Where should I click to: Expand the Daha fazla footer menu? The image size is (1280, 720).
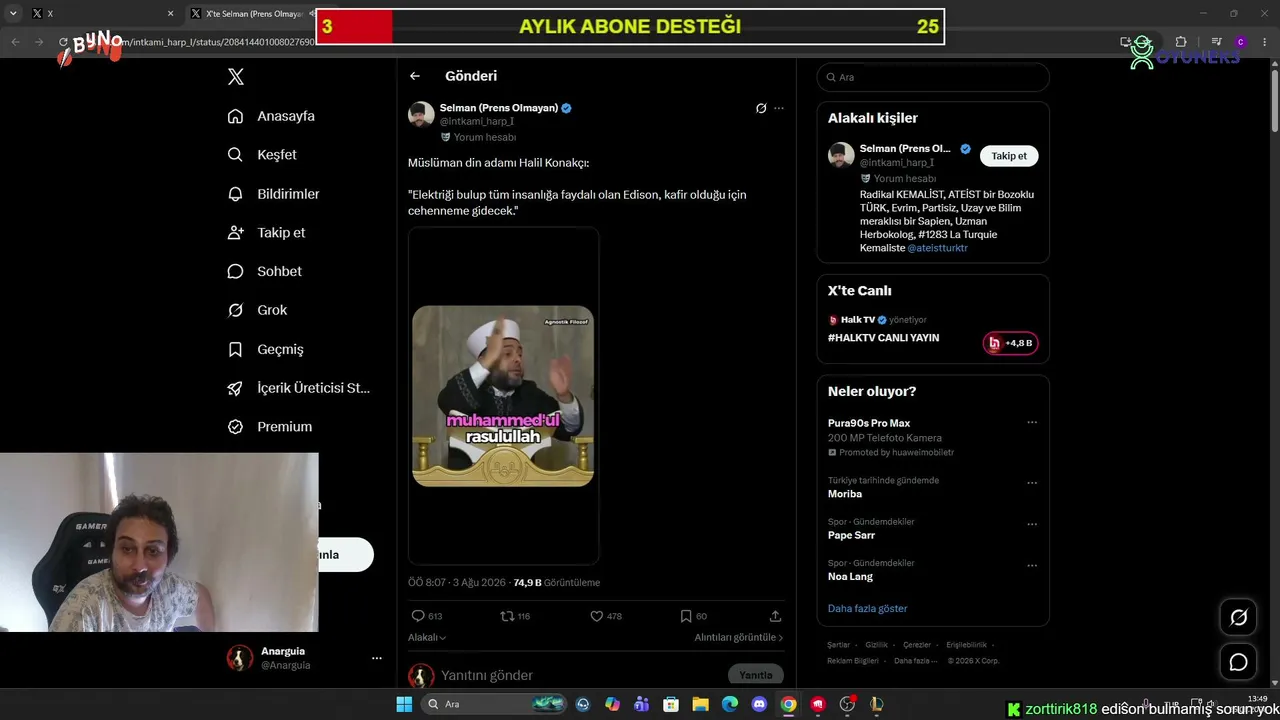coord(916,660)
